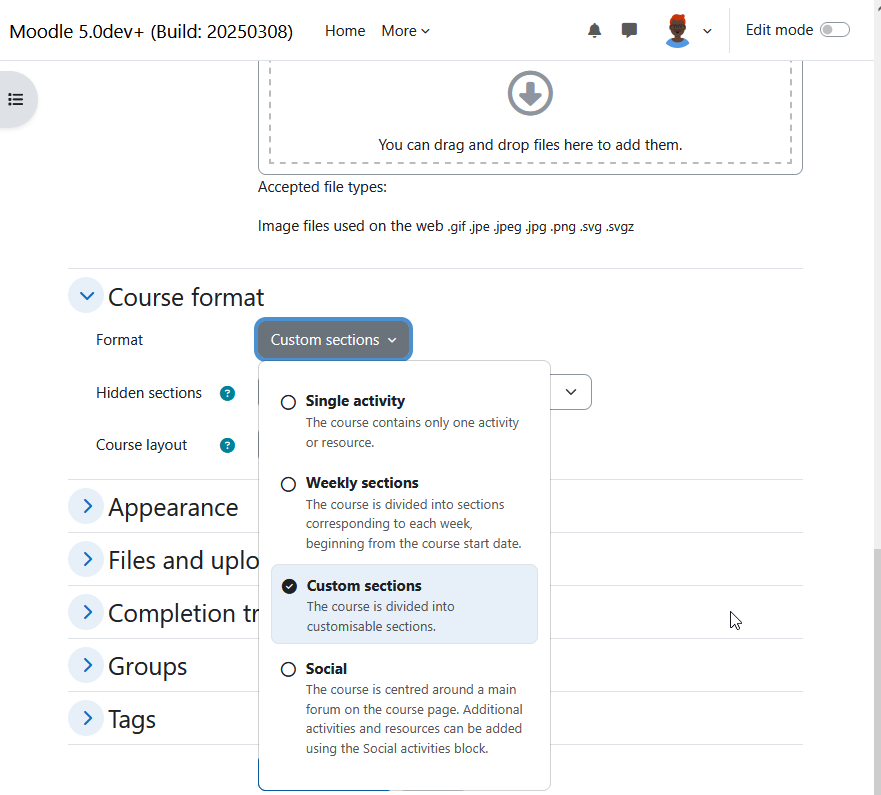Click the user avatar picture
The height and width of the screenshot is (795, 881).
click(677, 30)
